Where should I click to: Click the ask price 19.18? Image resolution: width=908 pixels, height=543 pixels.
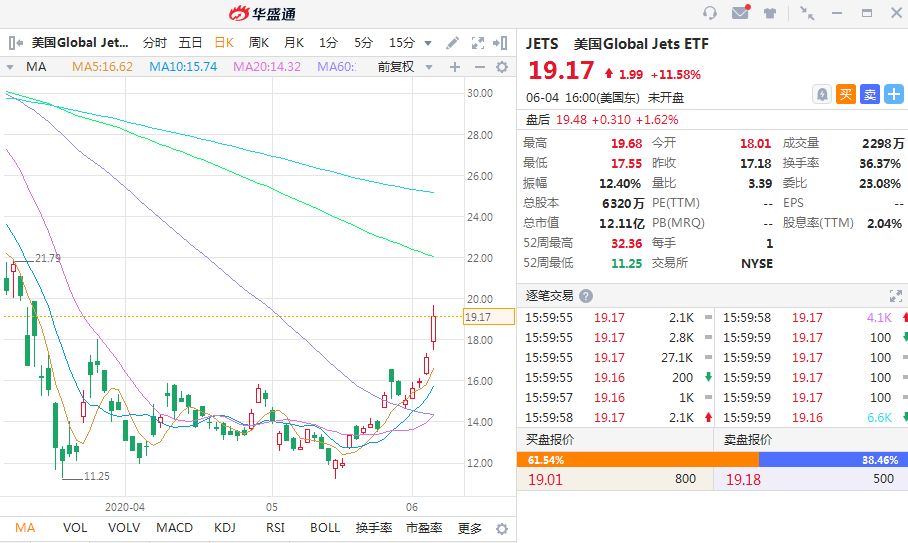tap(744, 479)
